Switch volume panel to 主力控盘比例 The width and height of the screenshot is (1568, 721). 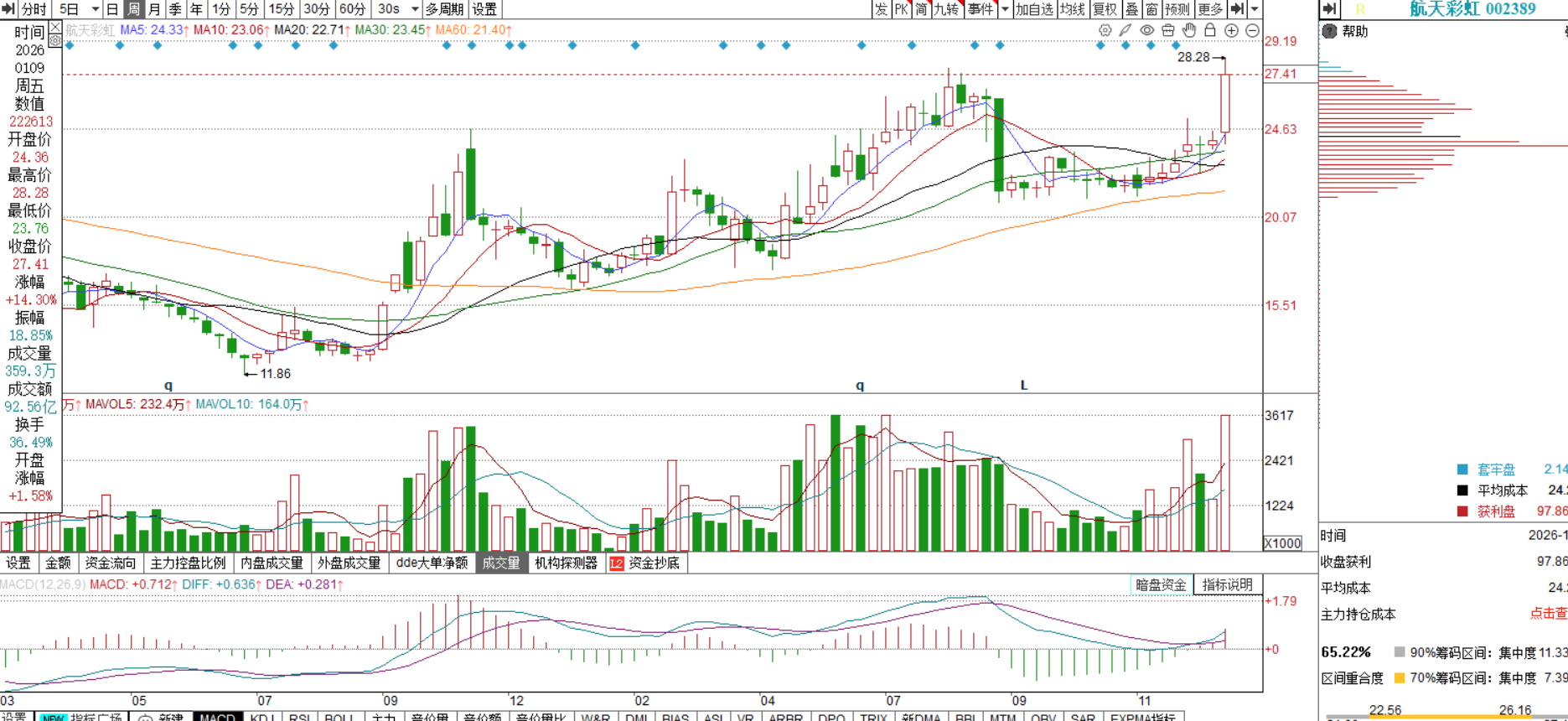[188, 563]
